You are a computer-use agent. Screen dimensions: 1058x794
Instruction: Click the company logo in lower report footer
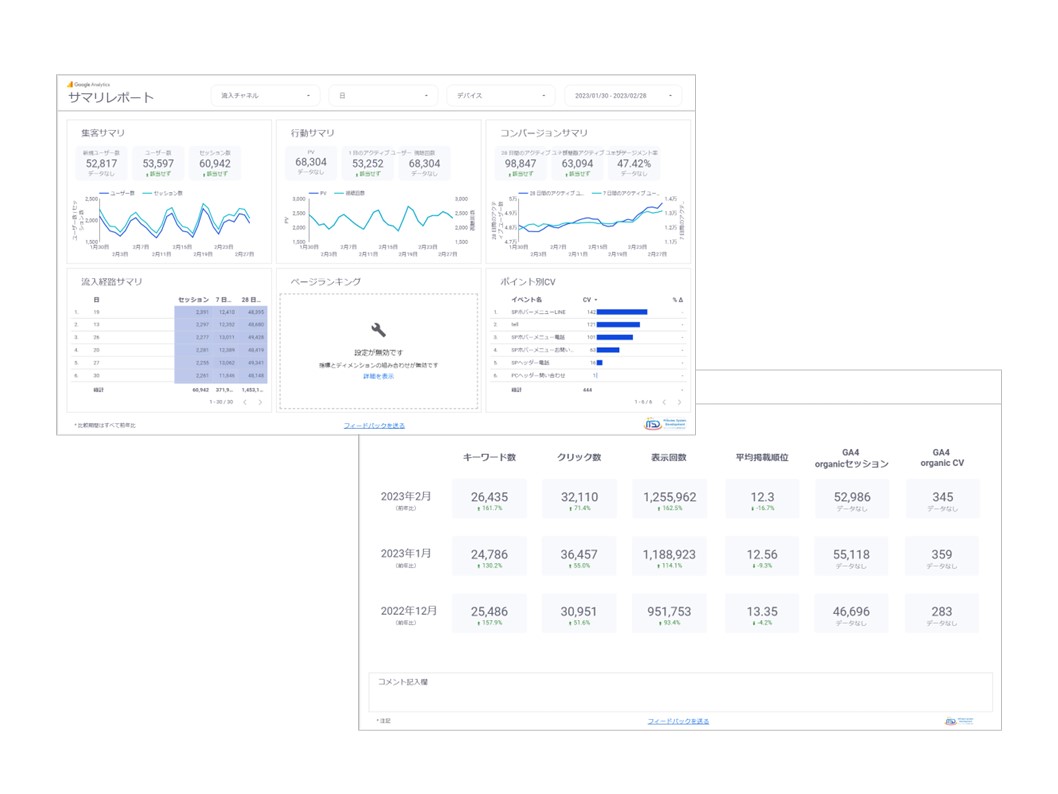(958, 721)
